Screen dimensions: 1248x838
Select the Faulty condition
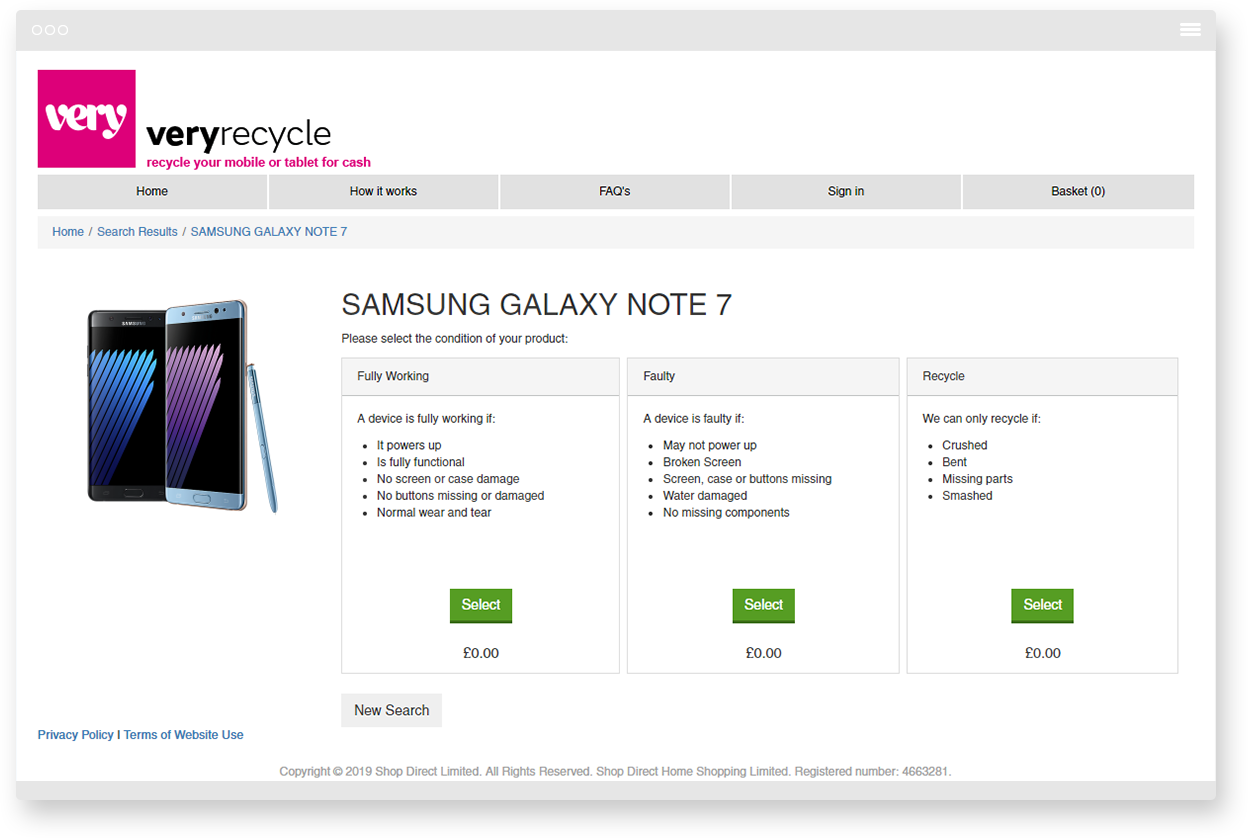point(763,606)
